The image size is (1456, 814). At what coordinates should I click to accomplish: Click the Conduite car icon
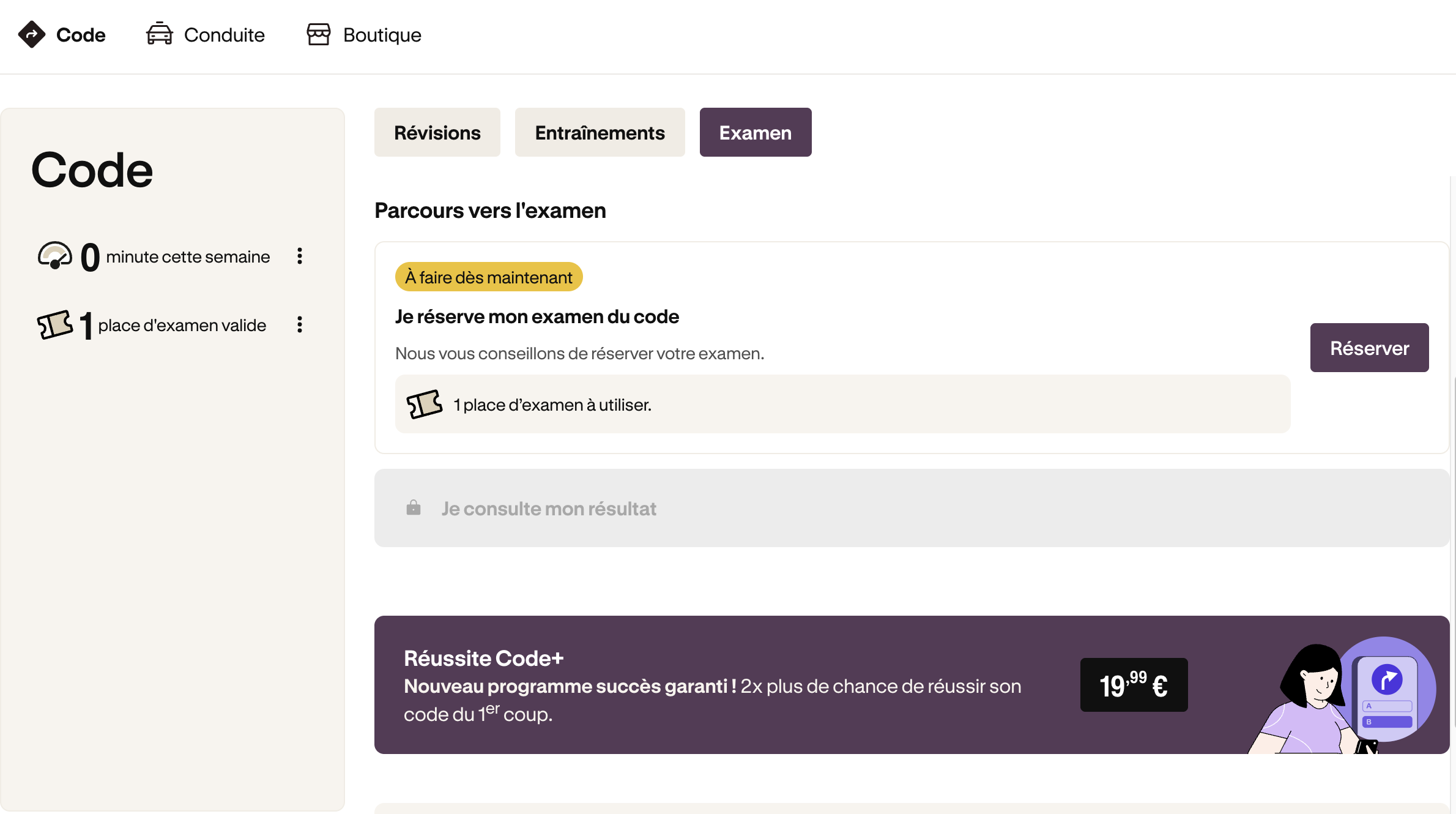[x=160, y=34]
